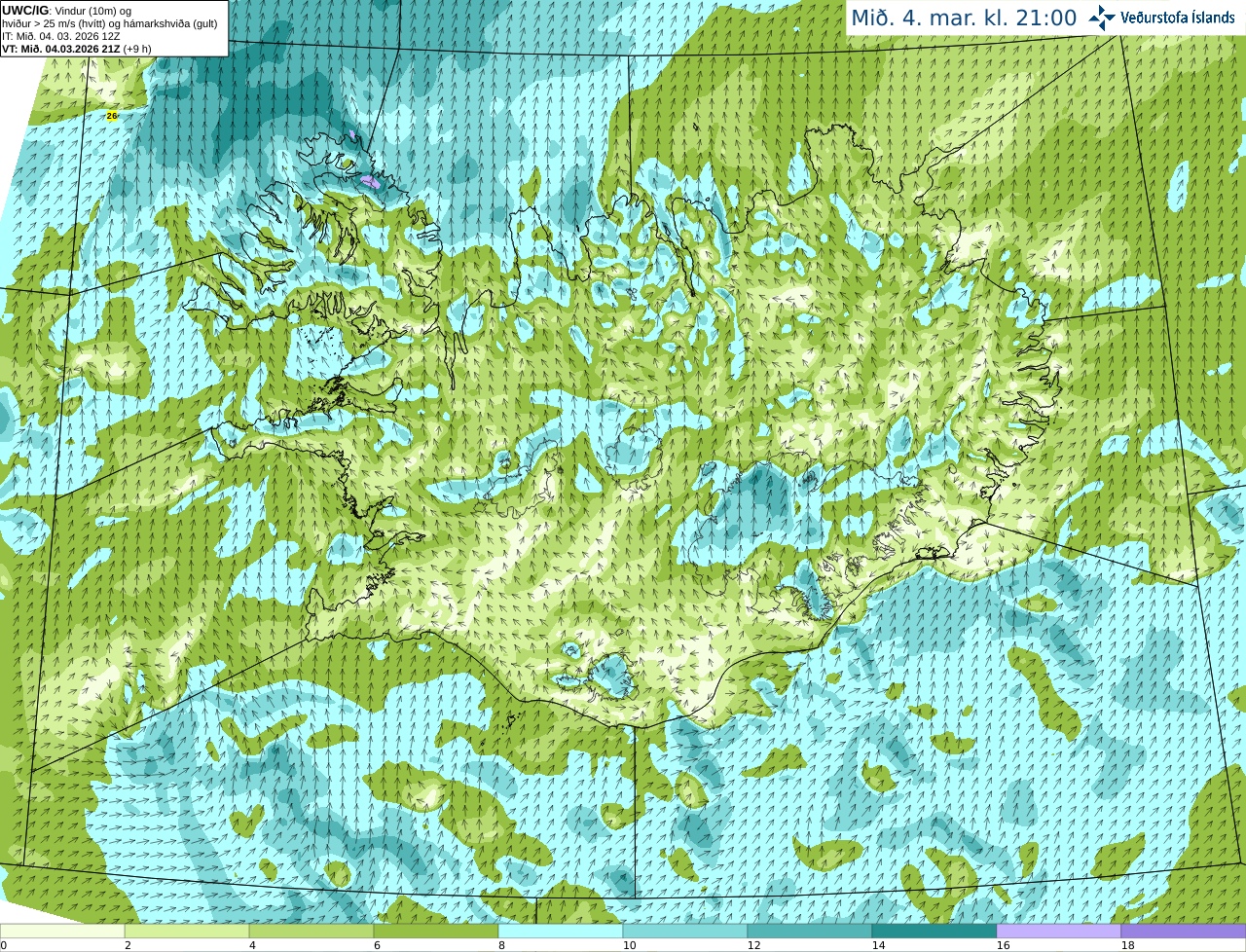
Task: Pick the turquoise 10–12 m/s legend swatch
Action: coord(685,932)
